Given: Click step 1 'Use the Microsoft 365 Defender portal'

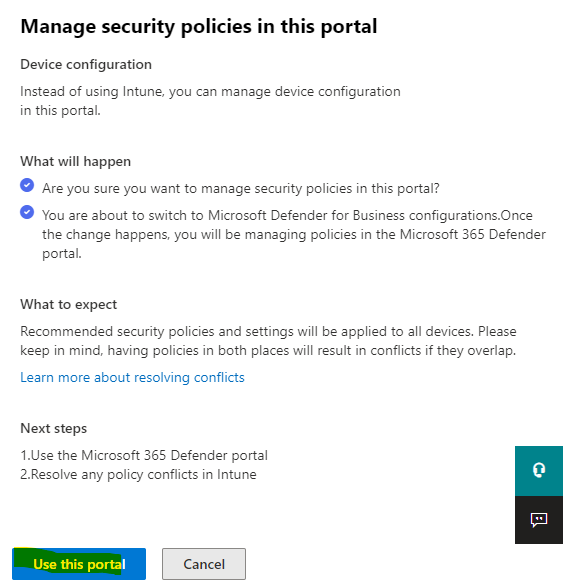Looking at the screenshot, I should click(x=144, y=455).
